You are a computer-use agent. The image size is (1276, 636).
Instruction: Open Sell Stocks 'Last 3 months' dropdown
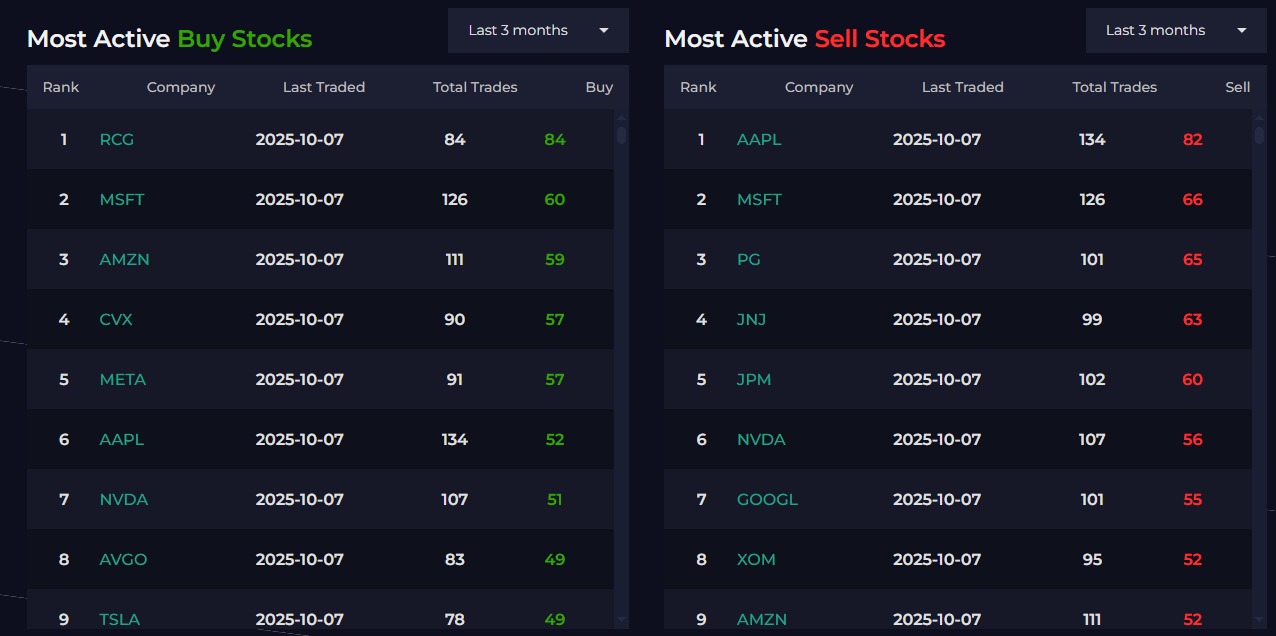1176,30
